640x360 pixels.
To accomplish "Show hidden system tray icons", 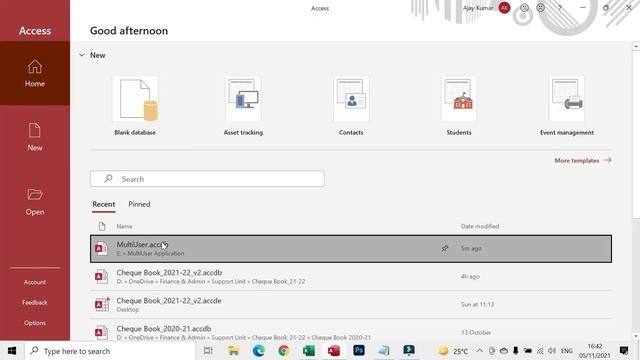I will (480, 351).
